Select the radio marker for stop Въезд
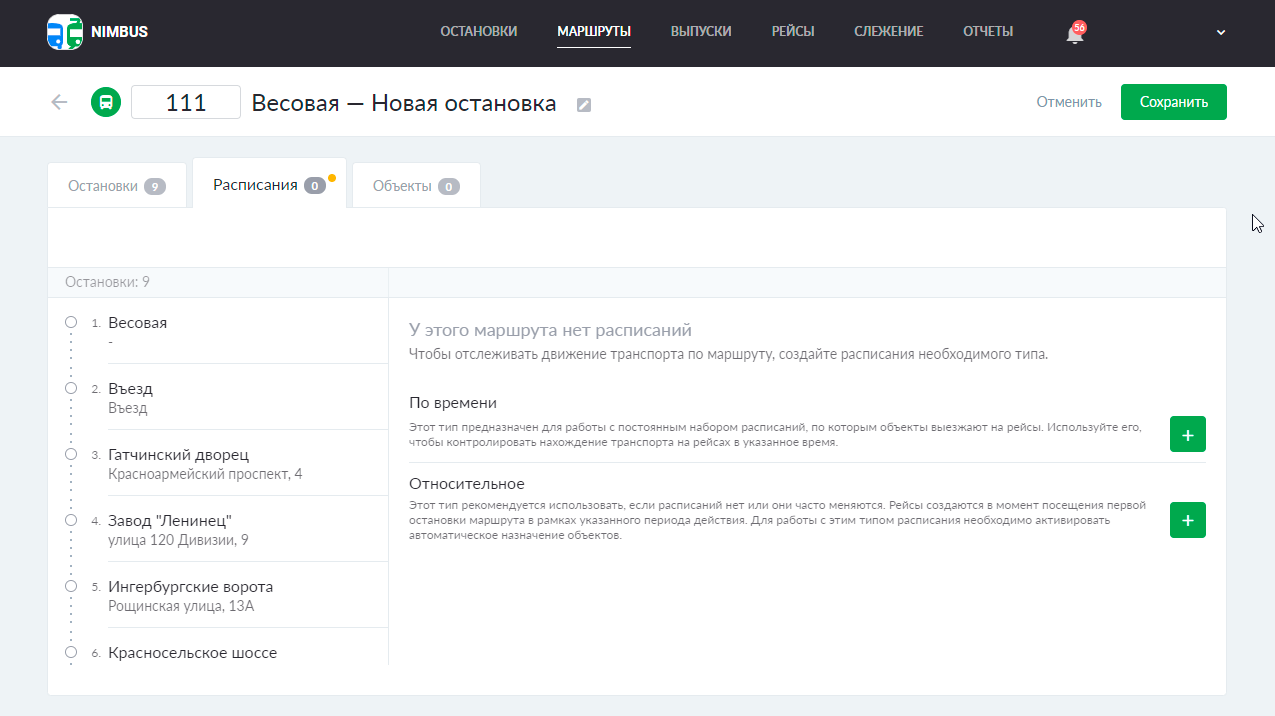This screenshot has width=1275, height=716. pos(70,387)
